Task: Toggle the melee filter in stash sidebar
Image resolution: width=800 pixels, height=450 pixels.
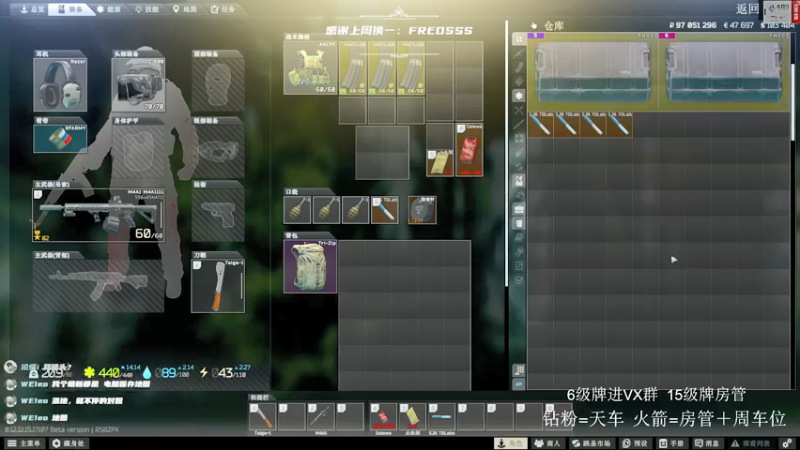Action: tap(519, 124)
